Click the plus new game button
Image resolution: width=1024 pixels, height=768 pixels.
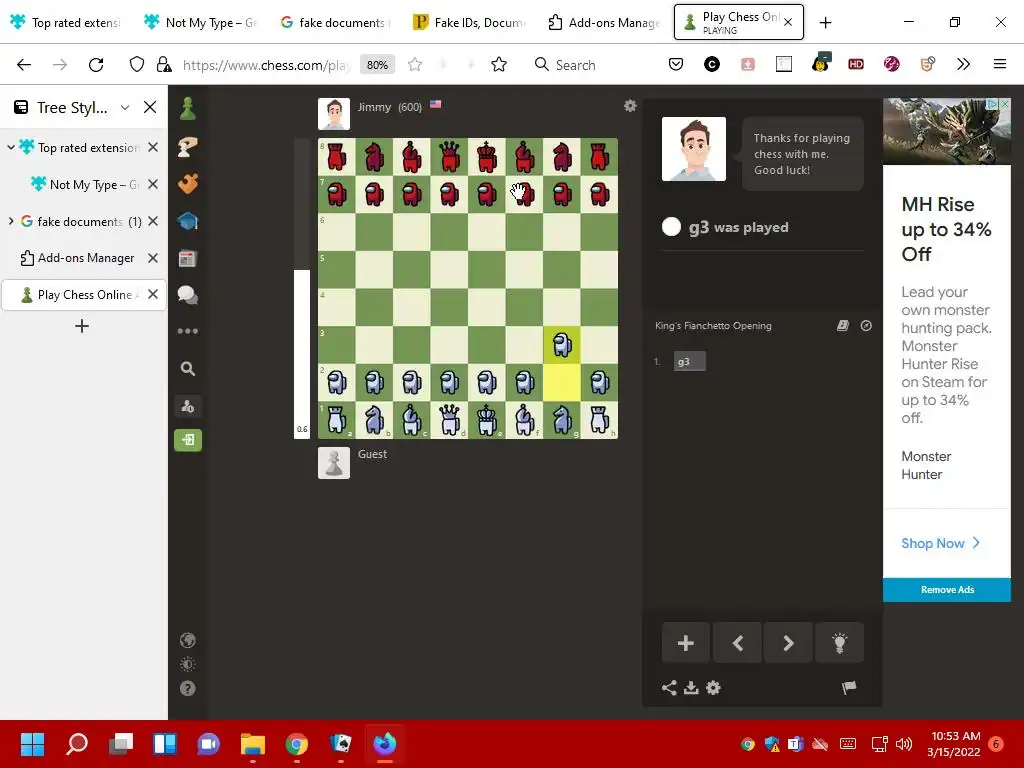click(x=686, y=643)
